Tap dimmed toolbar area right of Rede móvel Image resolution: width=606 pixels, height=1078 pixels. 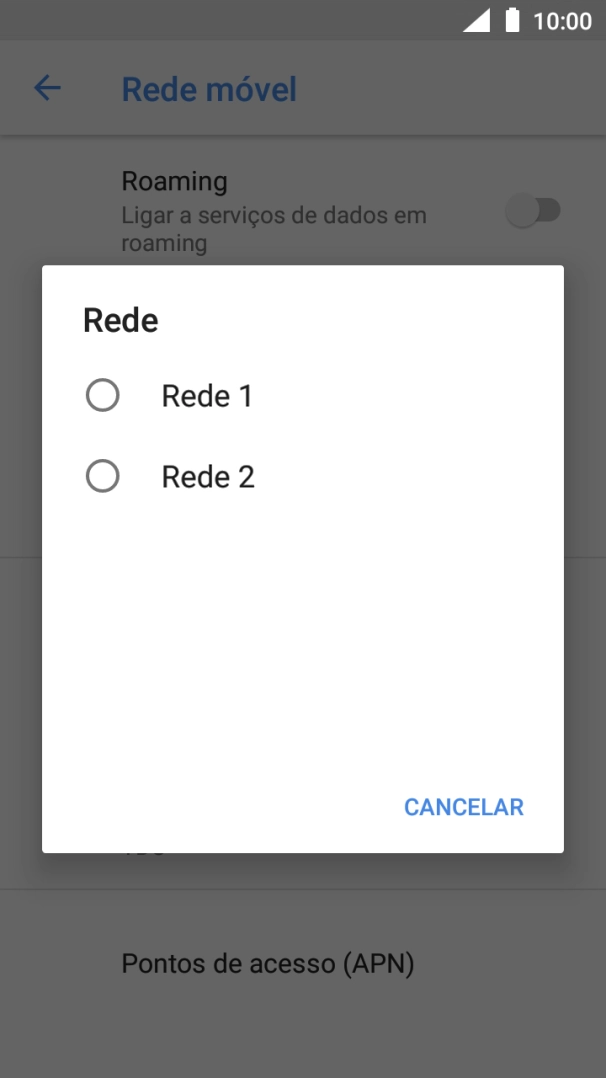450,88
